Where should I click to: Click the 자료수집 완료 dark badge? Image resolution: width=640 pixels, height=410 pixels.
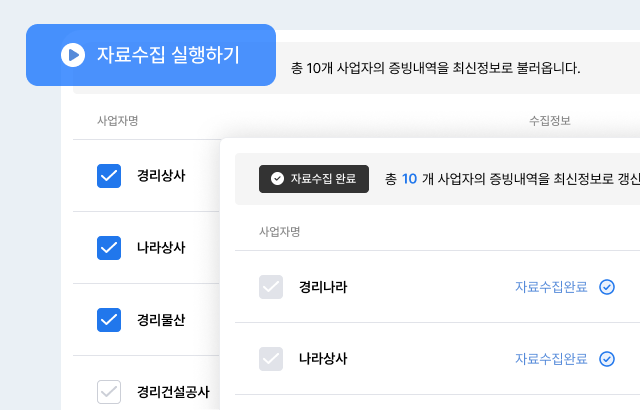pyautogui.click(x=314, y=179)
